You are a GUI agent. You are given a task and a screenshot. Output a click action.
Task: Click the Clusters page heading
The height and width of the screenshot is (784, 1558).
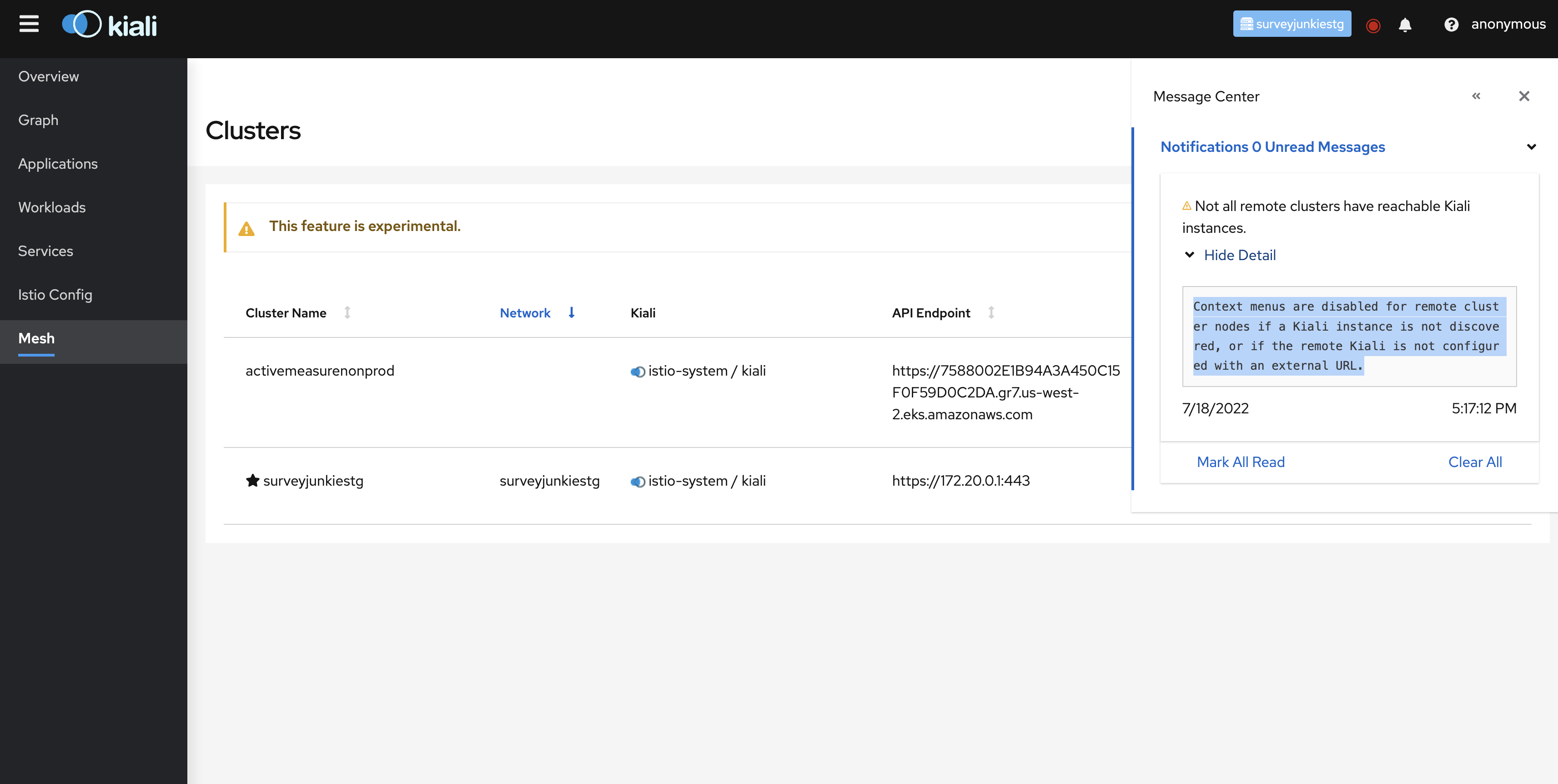[253, 130]
